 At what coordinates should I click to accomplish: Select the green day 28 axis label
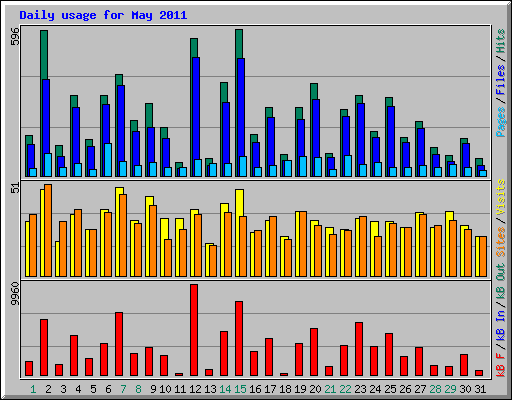[435, 389]
